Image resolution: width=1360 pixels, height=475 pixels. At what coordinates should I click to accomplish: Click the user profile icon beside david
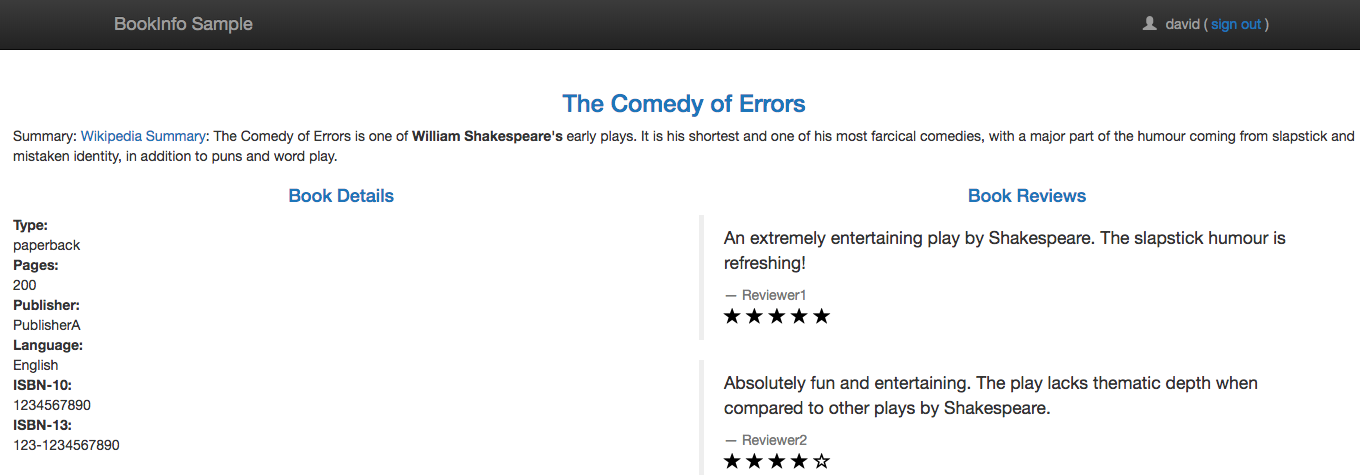pos(1149,24)
